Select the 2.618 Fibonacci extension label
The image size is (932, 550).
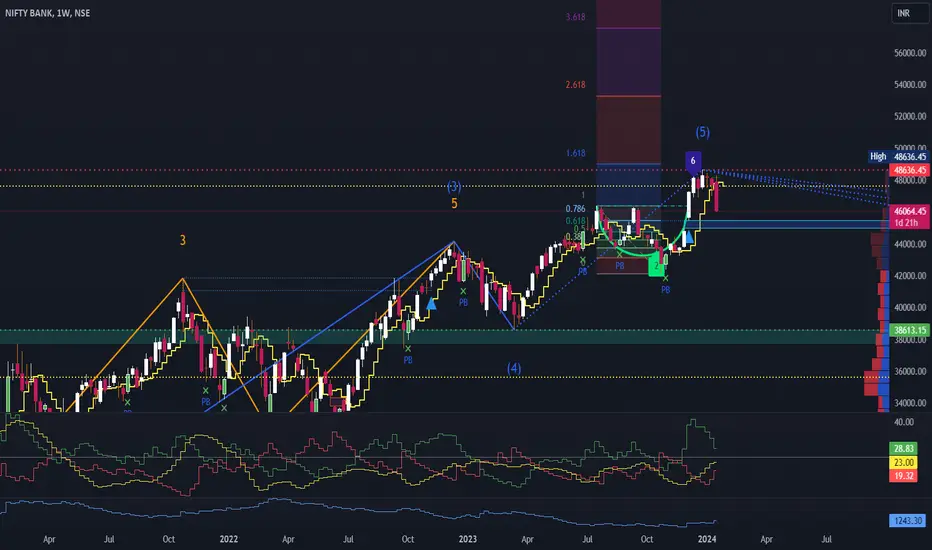point(575,84)
